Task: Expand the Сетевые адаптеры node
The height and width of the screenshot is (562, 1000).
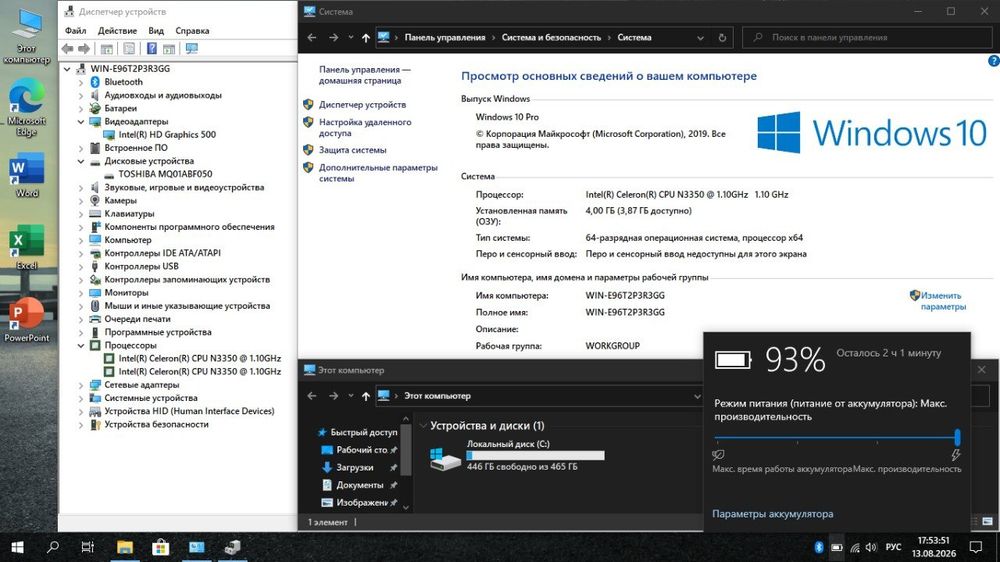Action: point(80,385)
